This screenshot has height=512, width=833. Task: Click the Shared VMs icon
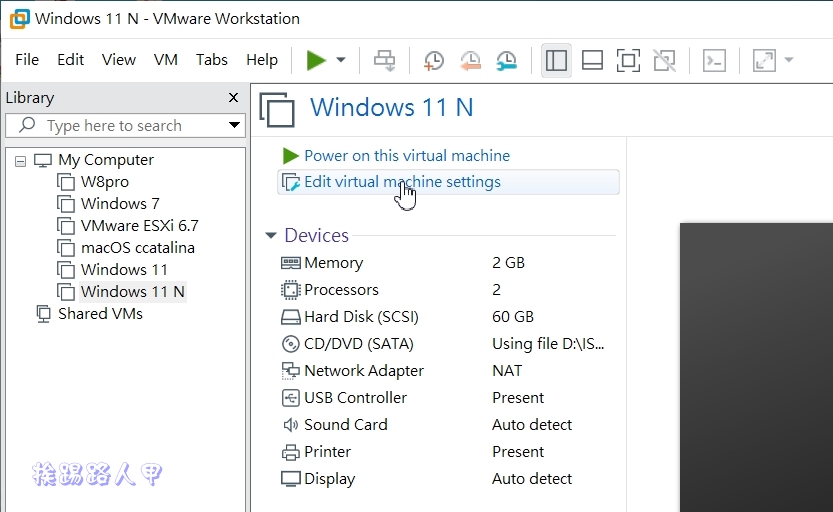pyautogui.click(x=44, y=314)
